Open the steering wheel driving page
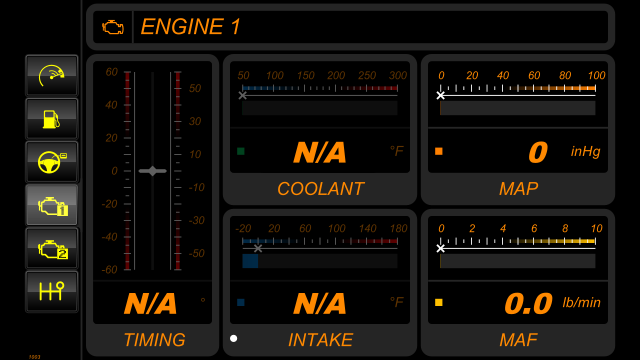Viewport: 640px width, 360px height. click(x=51, y=162)
